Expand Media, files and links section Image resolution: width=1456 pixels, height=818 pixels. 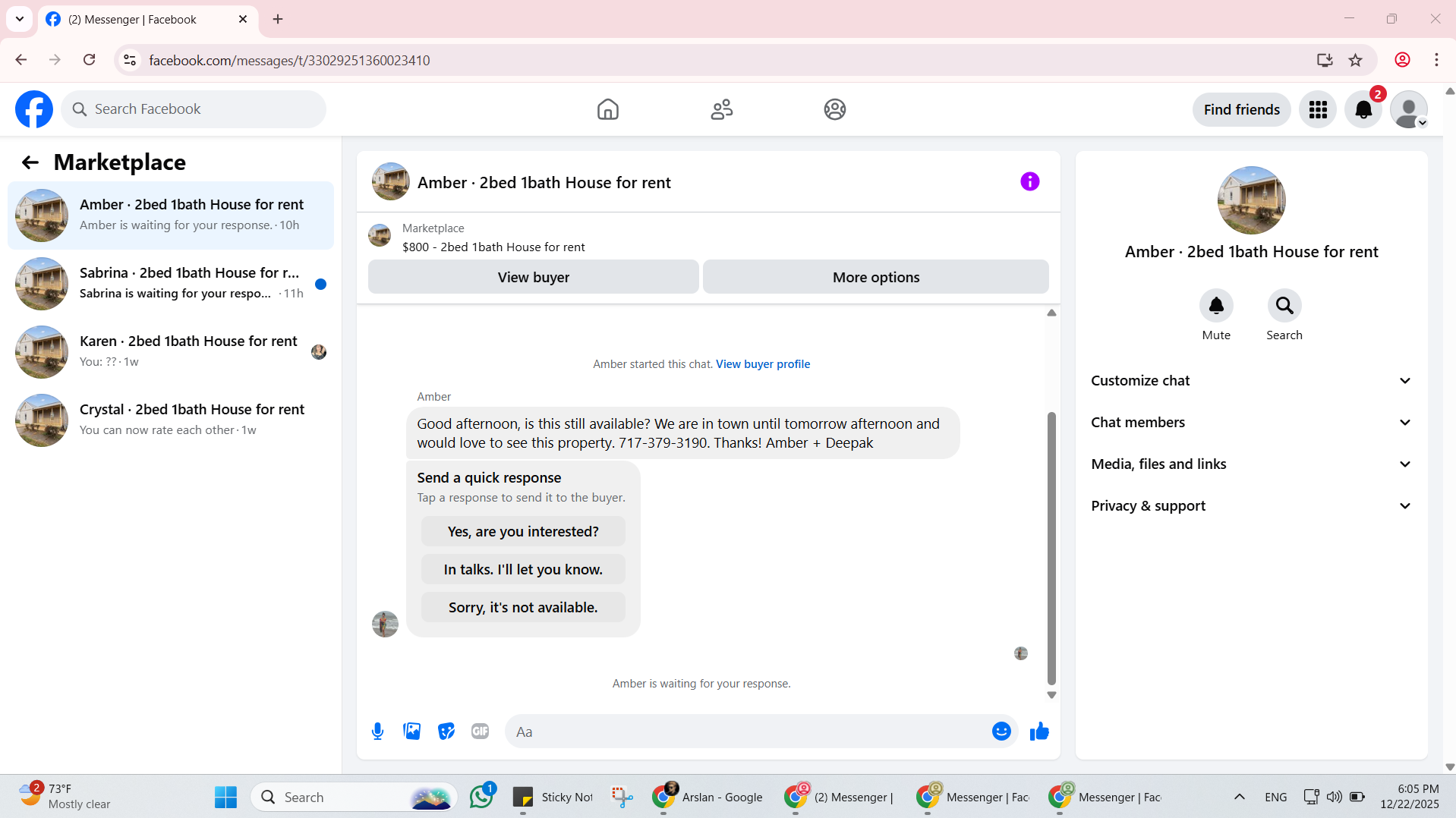(1251, 464)
